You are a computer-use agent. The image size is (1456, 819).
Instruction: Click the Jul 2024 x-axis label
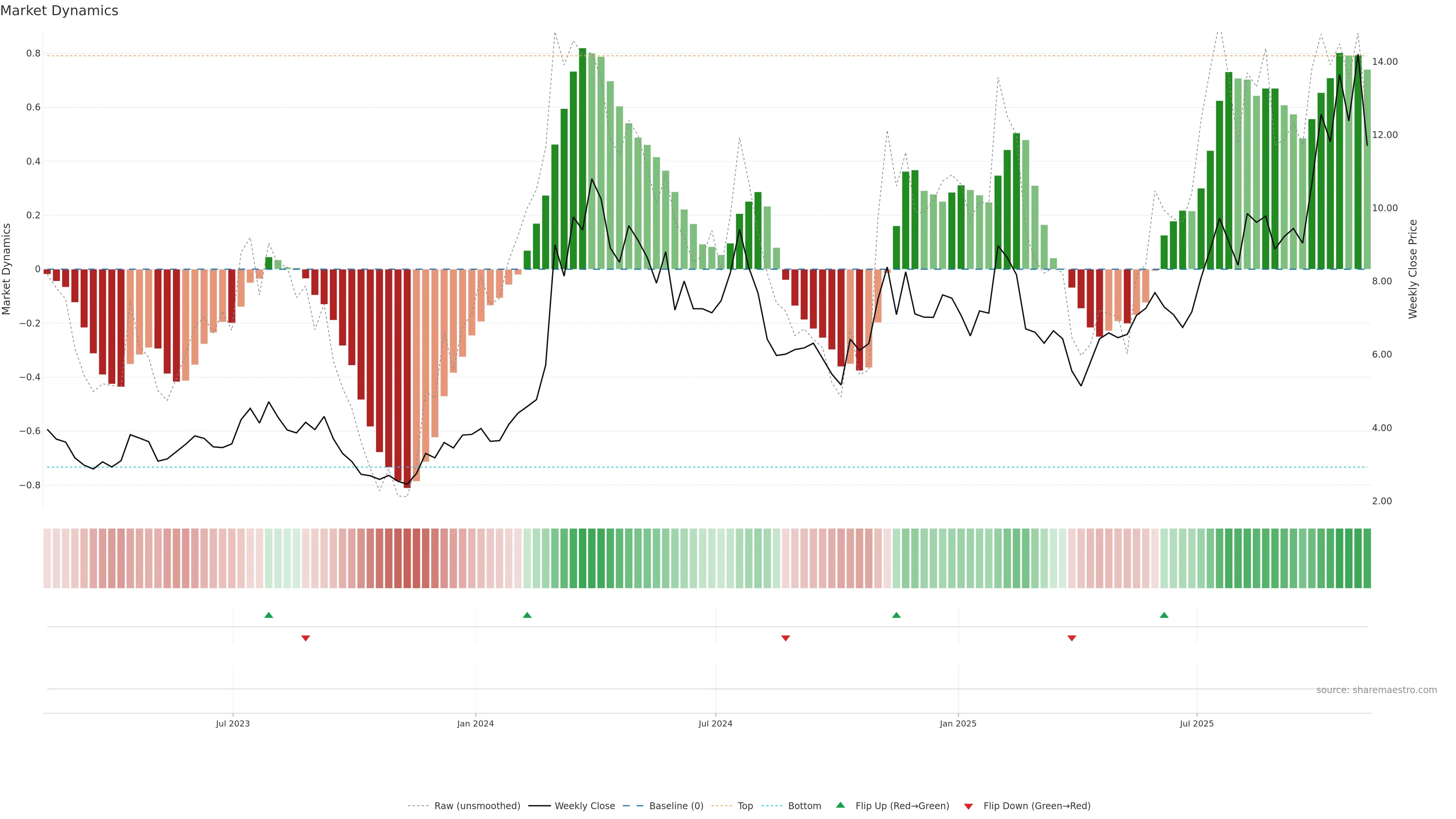[715, 723]
